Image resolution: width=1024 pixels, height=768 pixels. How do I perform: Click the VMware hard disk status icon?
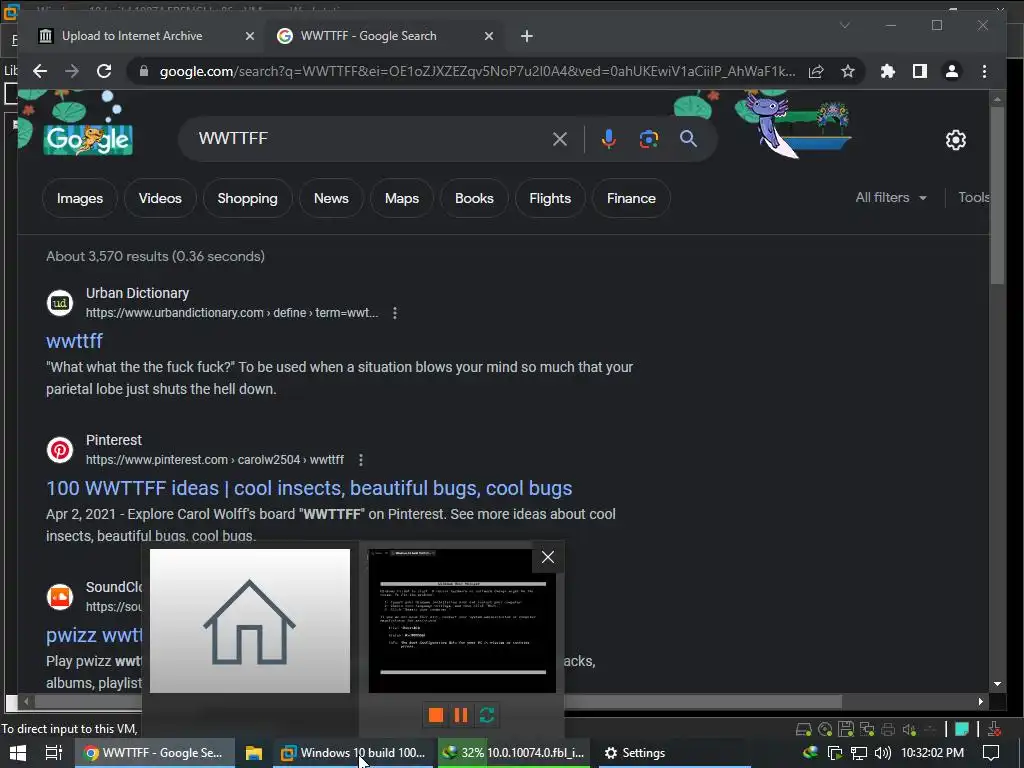(803, 729)
